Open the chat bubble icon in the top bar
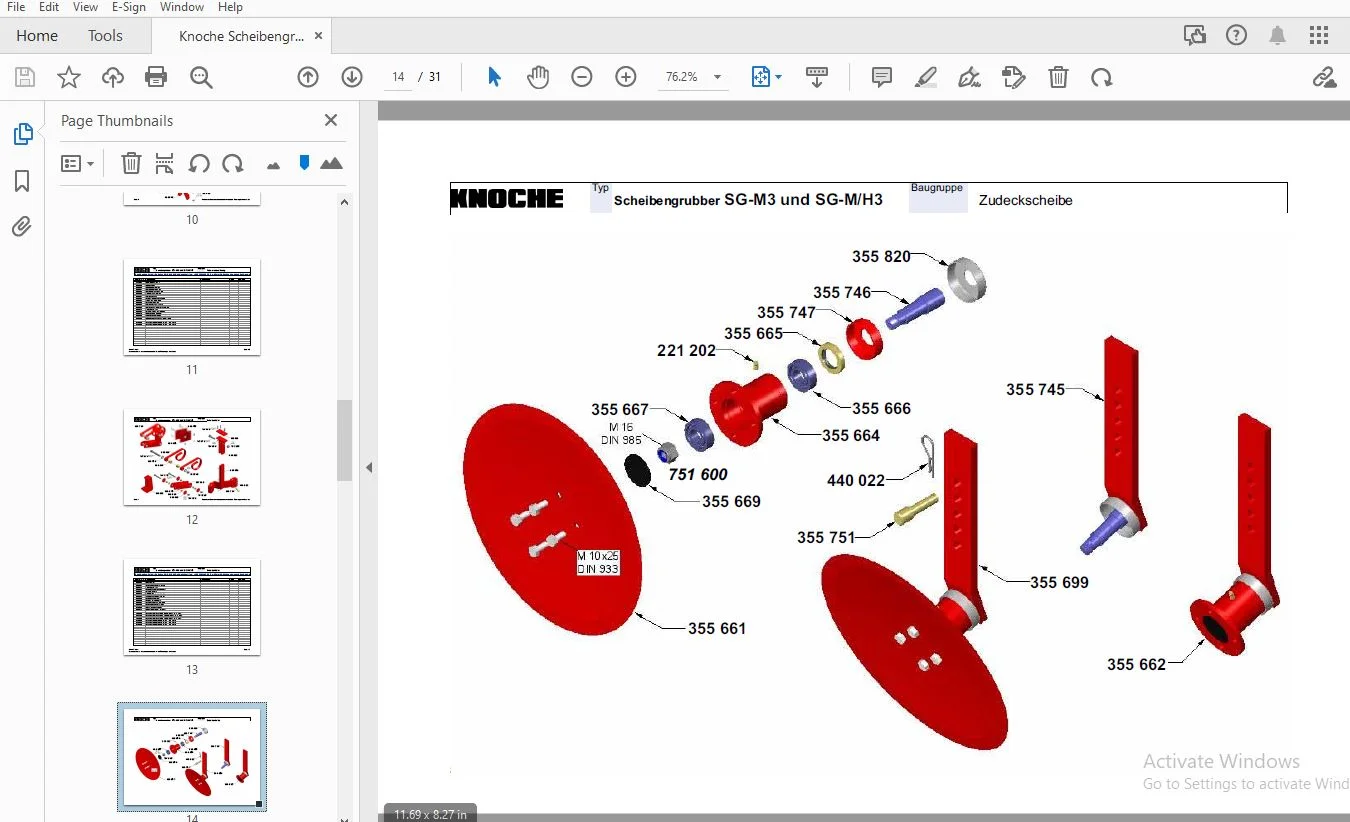 (x=1195, y=36)
